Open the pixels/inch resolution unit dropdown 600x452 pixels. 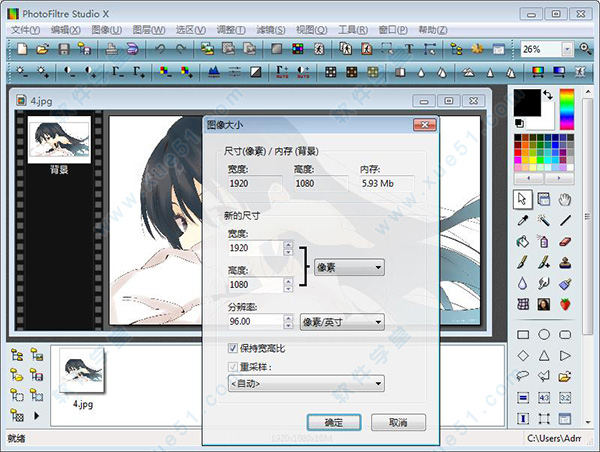coord(342,322)
